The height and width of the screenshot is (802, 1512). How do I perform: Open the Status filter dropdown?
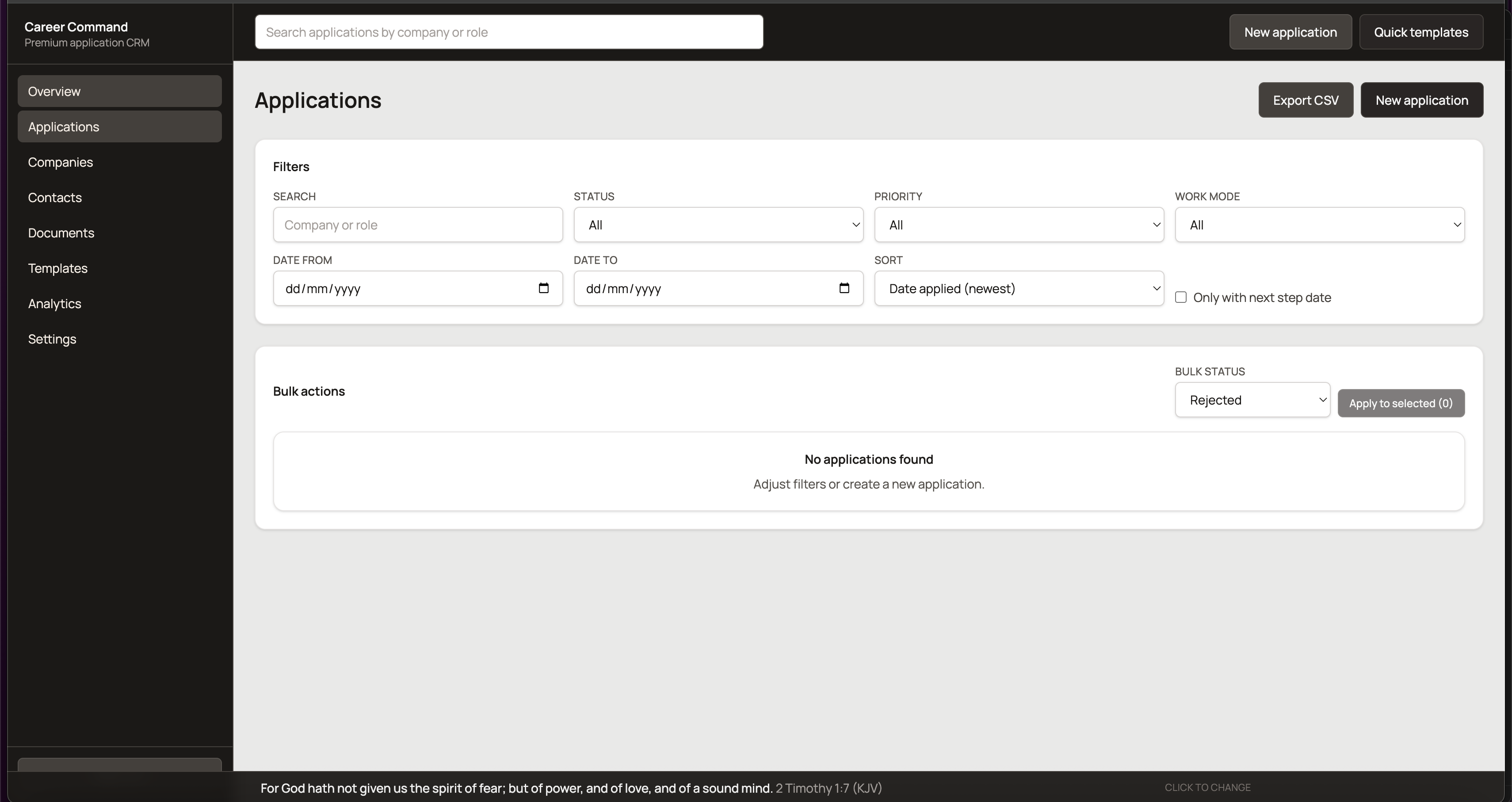pos(718,225)
